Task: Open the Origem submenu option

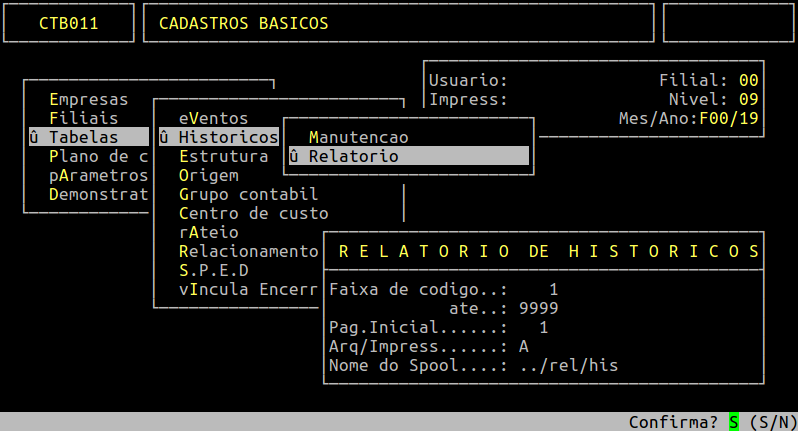Action: (x=208, y=175)
